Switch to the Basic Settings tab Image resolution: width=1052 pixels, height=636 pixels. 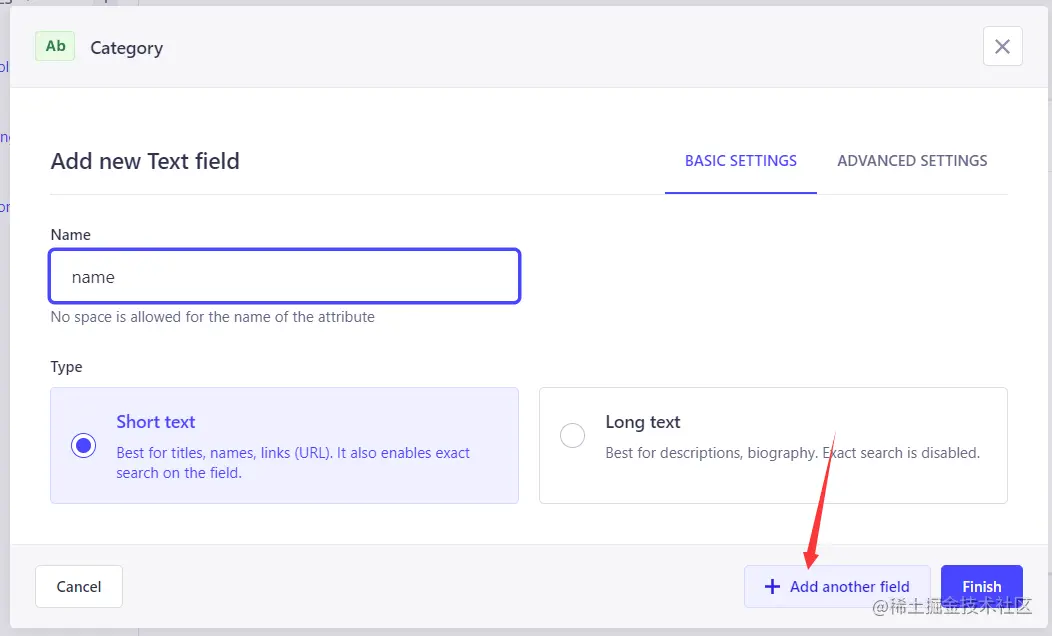tap(740, 161)
